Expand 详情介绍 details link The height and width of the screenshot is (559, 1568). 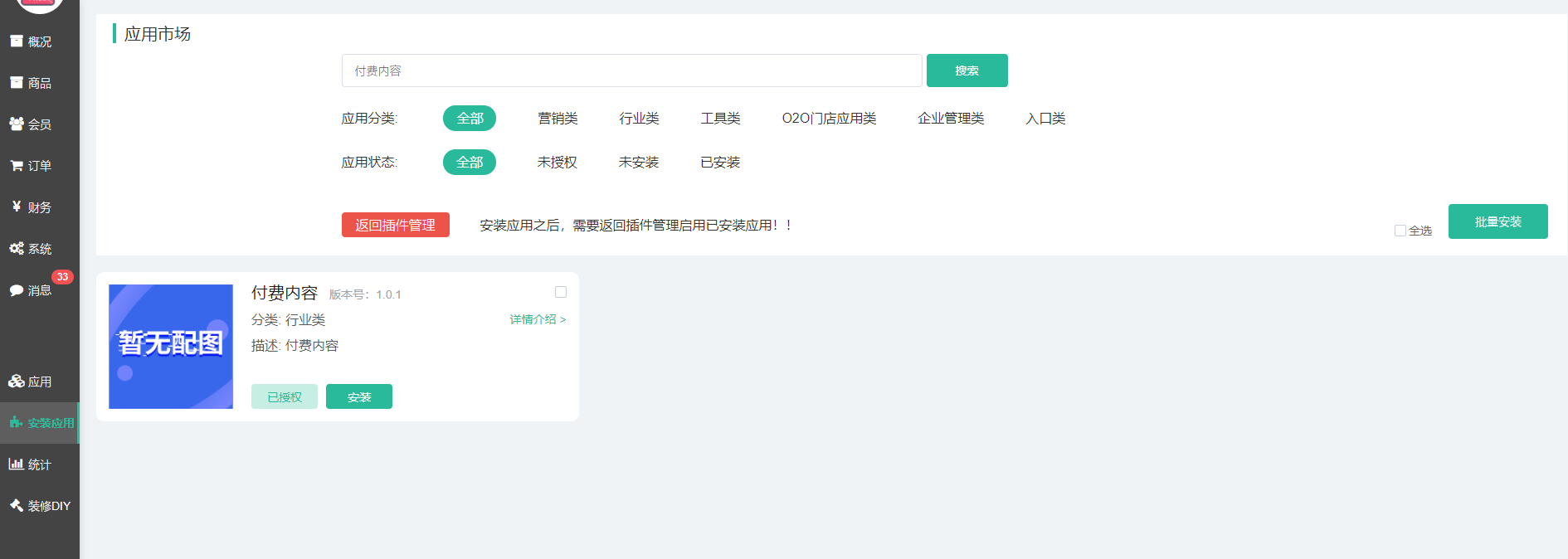tap(538, 319)
